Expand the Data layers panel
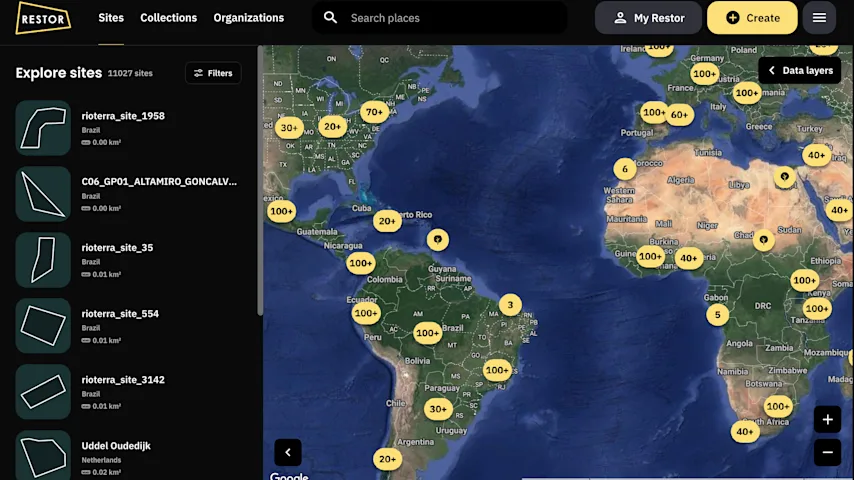Viewport: 854px width, 480px height. coord(800,70)
